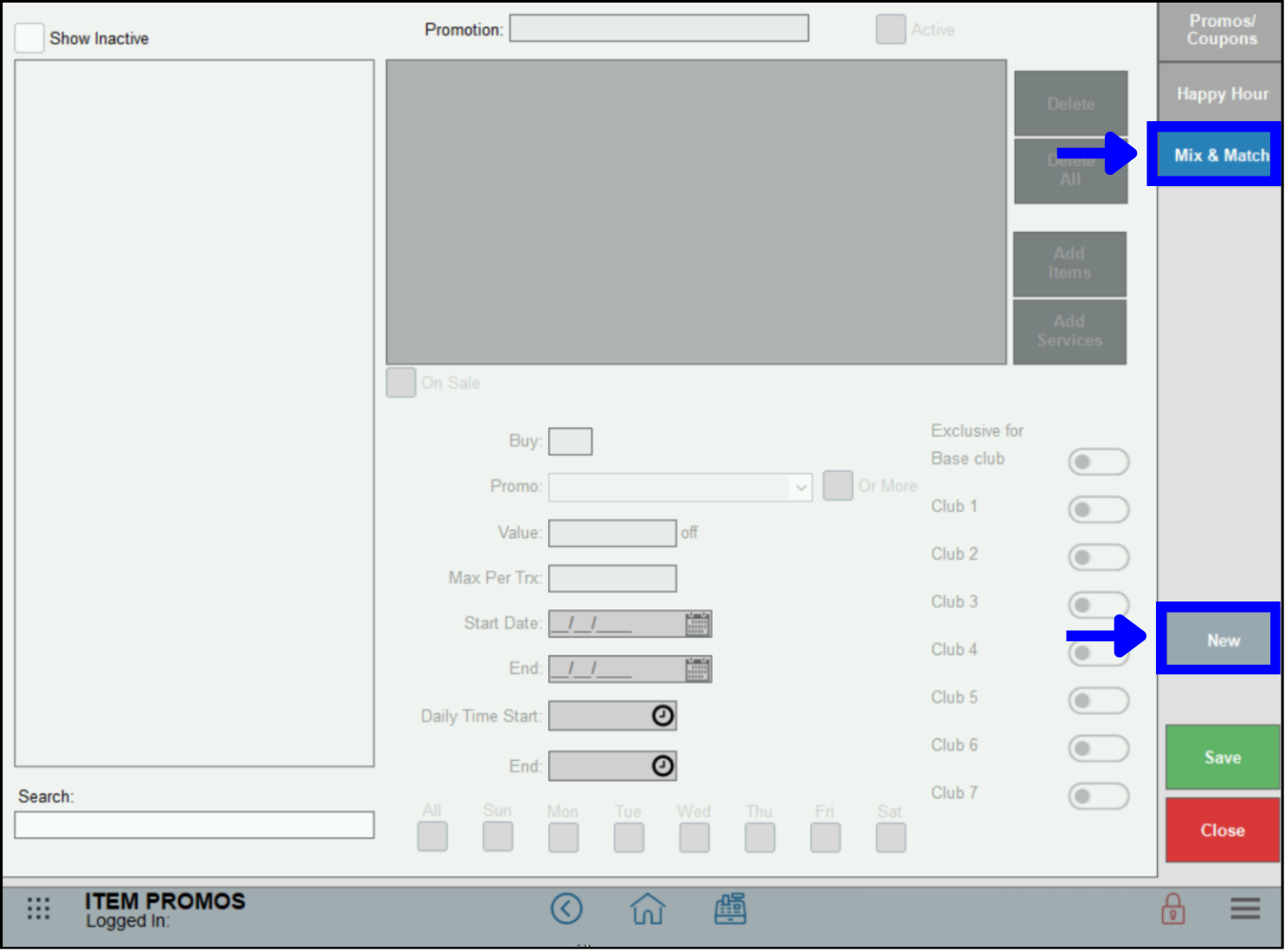Open the calendar picker for End date
1285x952 pixels.
(697, 668)
